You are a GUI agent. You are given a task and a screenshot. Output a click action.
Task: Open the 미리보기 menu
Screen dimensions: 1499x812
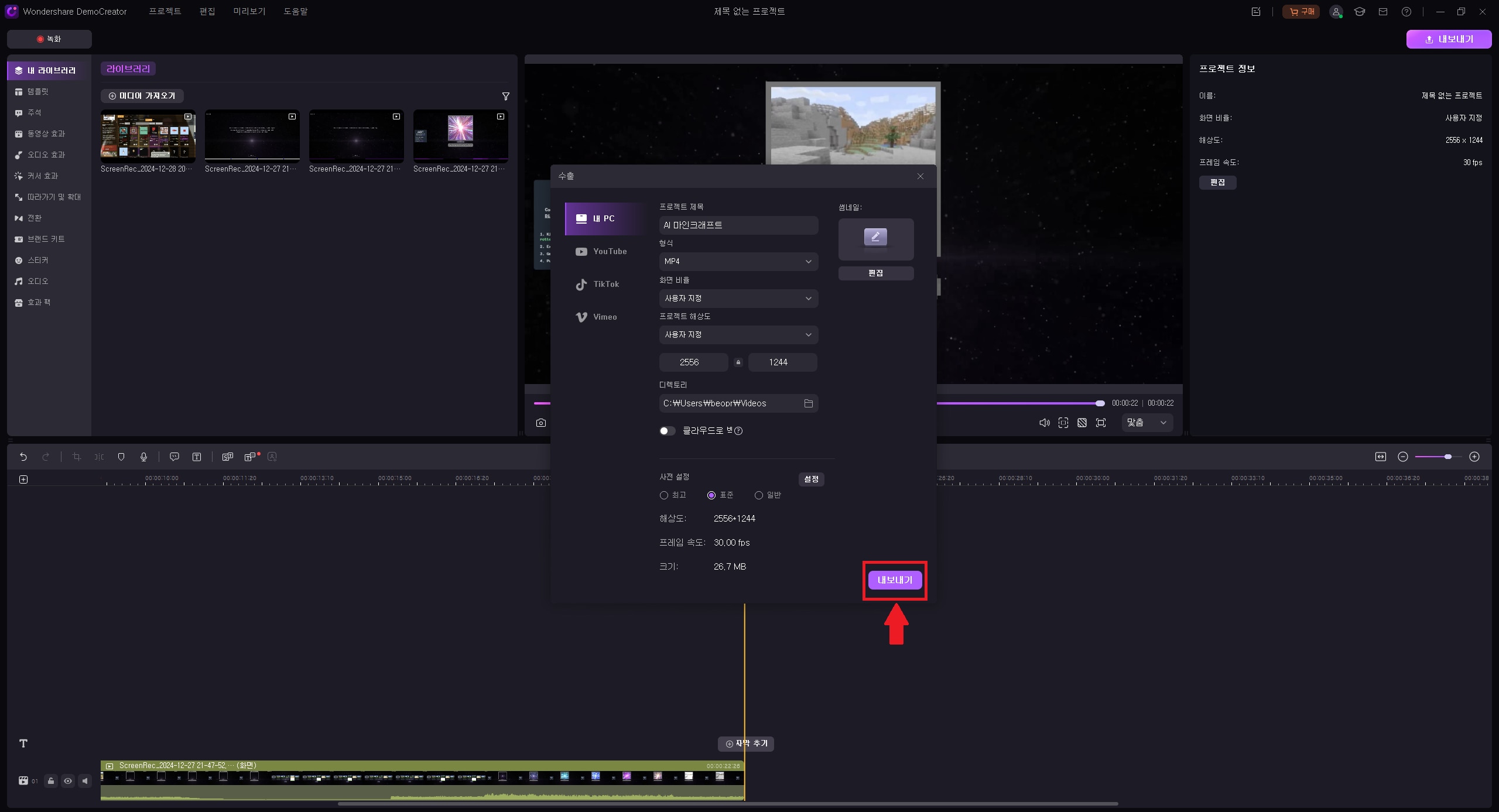point(249,12)
